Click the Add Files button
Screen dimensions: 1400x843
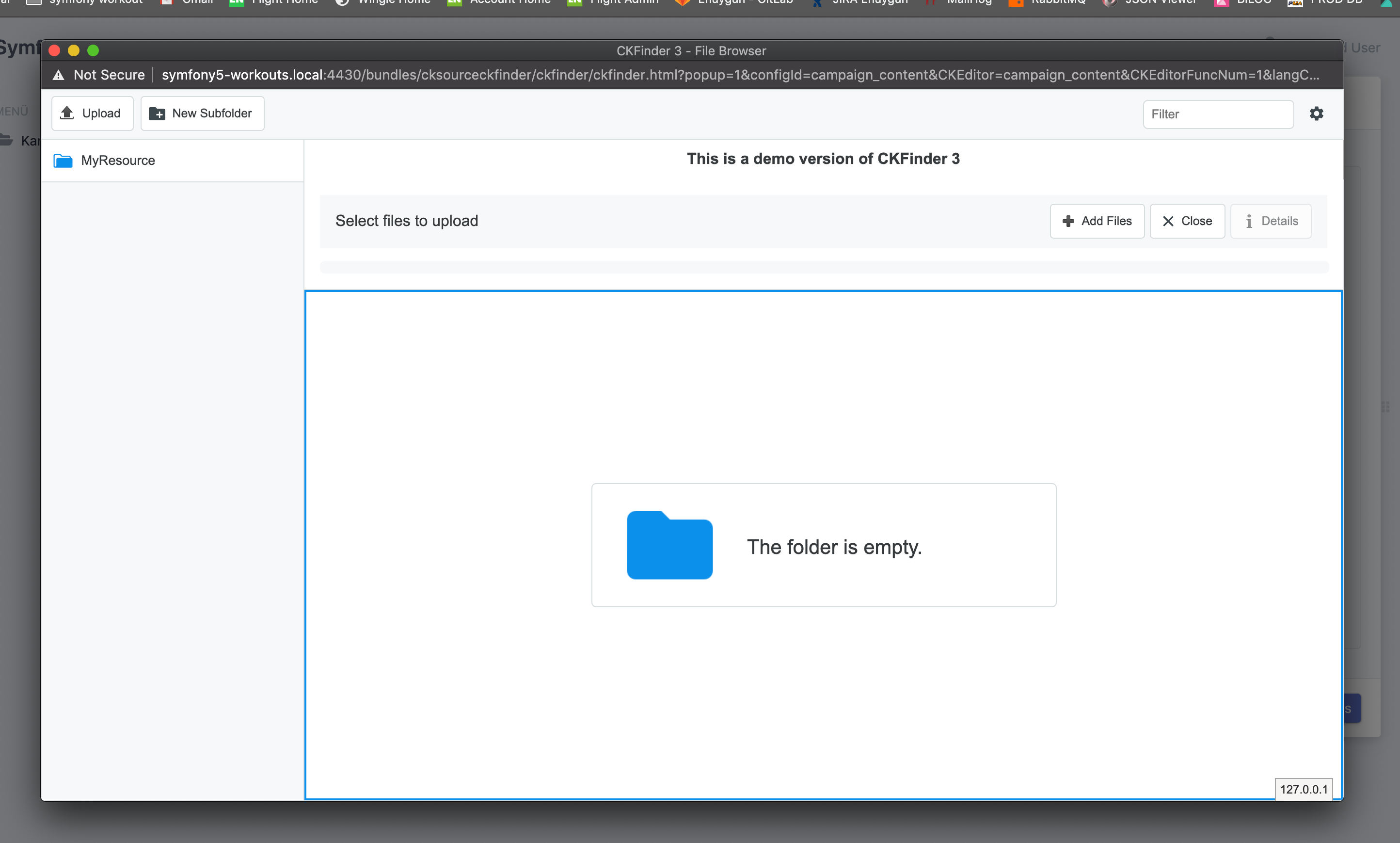pos(1096,221)
